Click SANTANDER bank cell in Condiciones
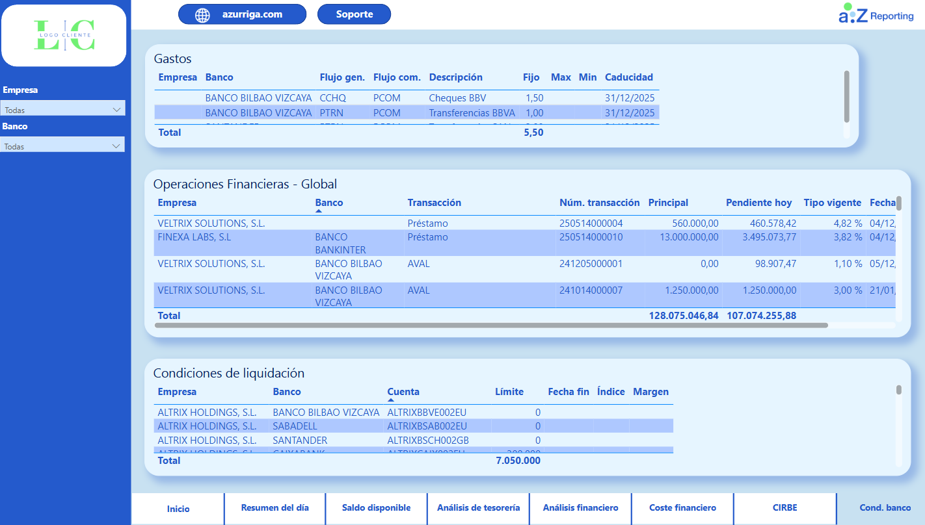925x525 pixels. pyautogui.click(x=300, y=440)
